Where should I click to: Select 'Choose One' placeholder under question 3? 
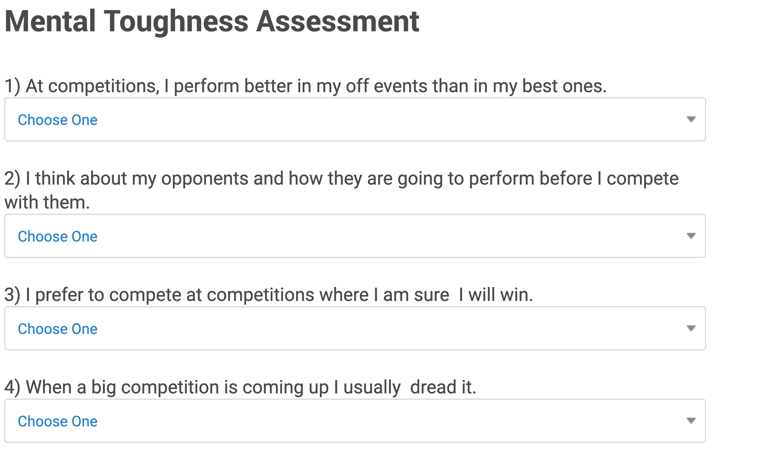coord(57,329)
